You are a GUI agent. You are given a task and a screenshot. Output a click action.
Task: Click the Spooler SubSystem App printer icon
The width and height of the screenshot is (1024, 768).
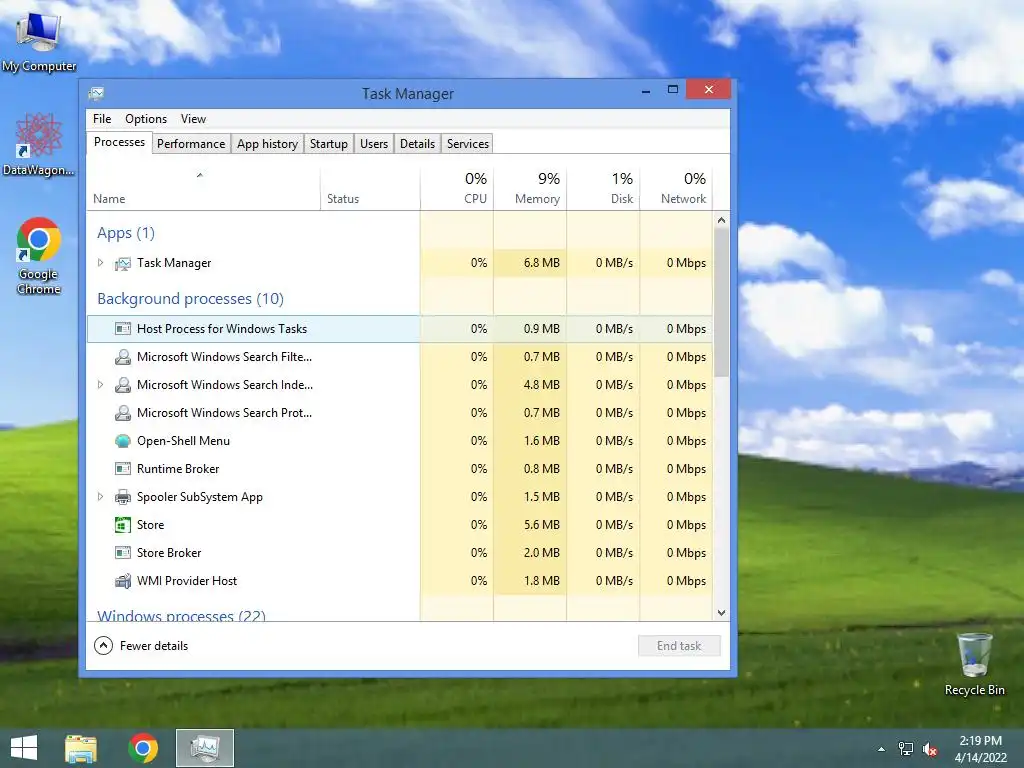123,497
